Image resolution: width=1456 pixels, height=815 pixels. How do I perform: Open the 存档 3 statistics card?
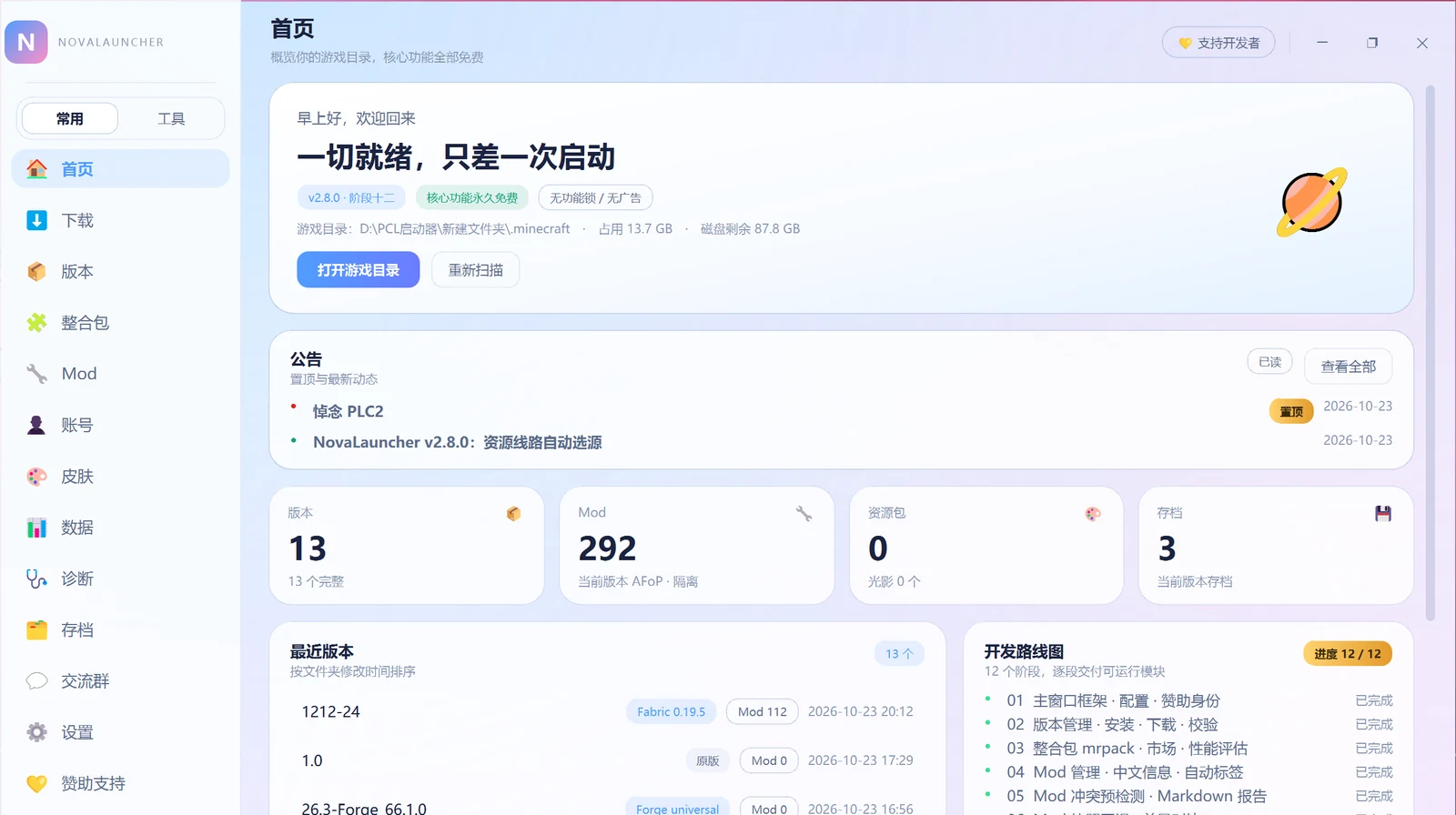pyautogui.click(x=1276, y=546)
